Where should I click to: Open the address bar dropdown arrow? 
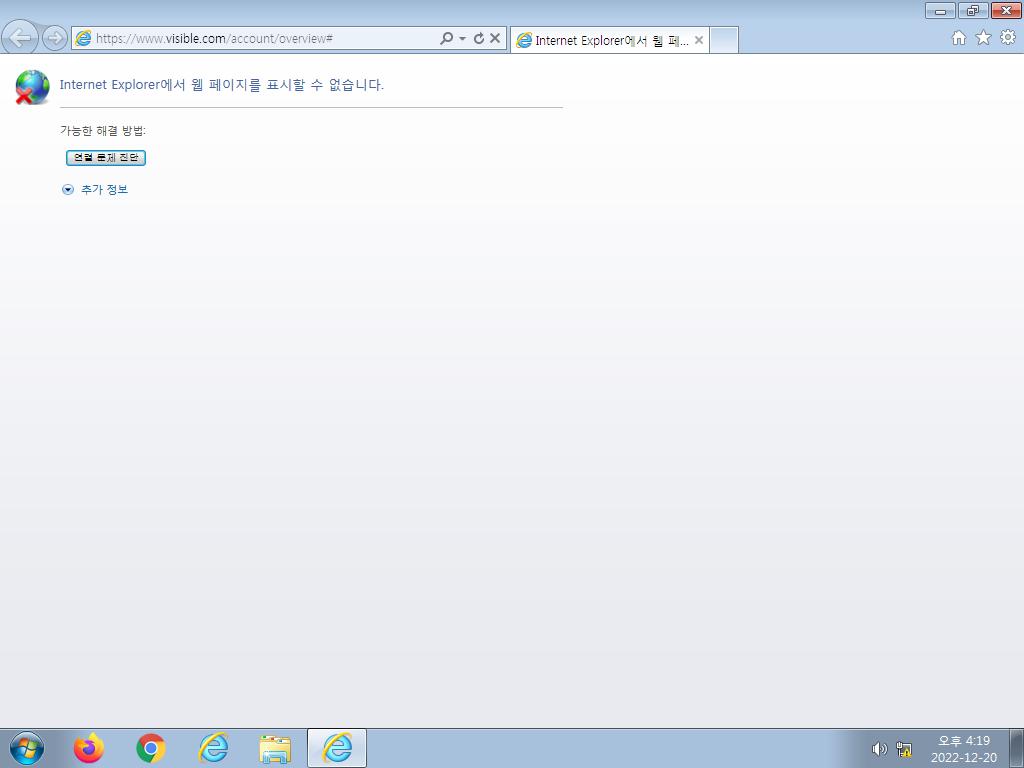click(x=462, y=39)
